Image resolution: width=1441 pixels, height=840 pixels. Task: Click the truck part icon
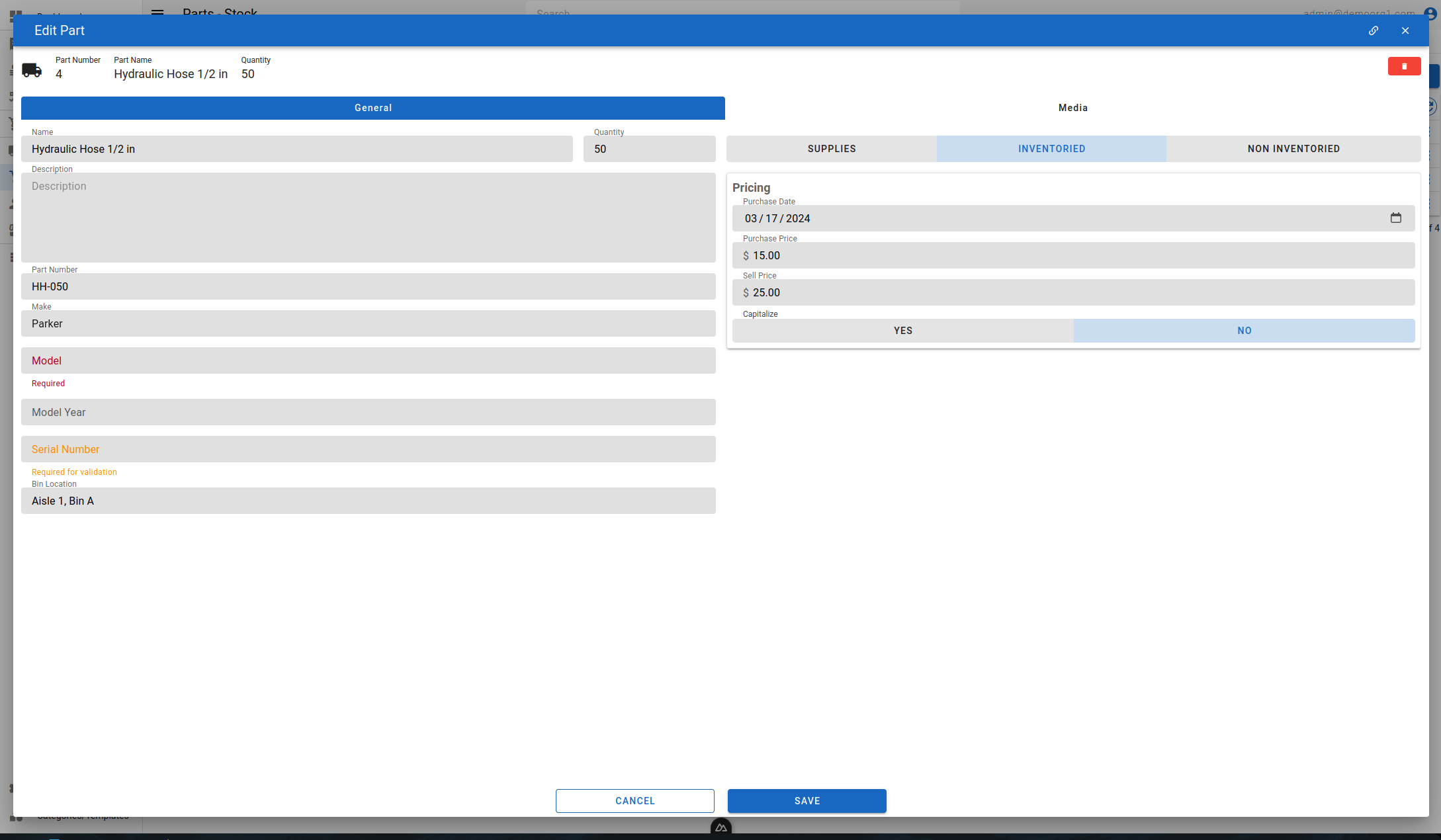[x=32, y=69]
